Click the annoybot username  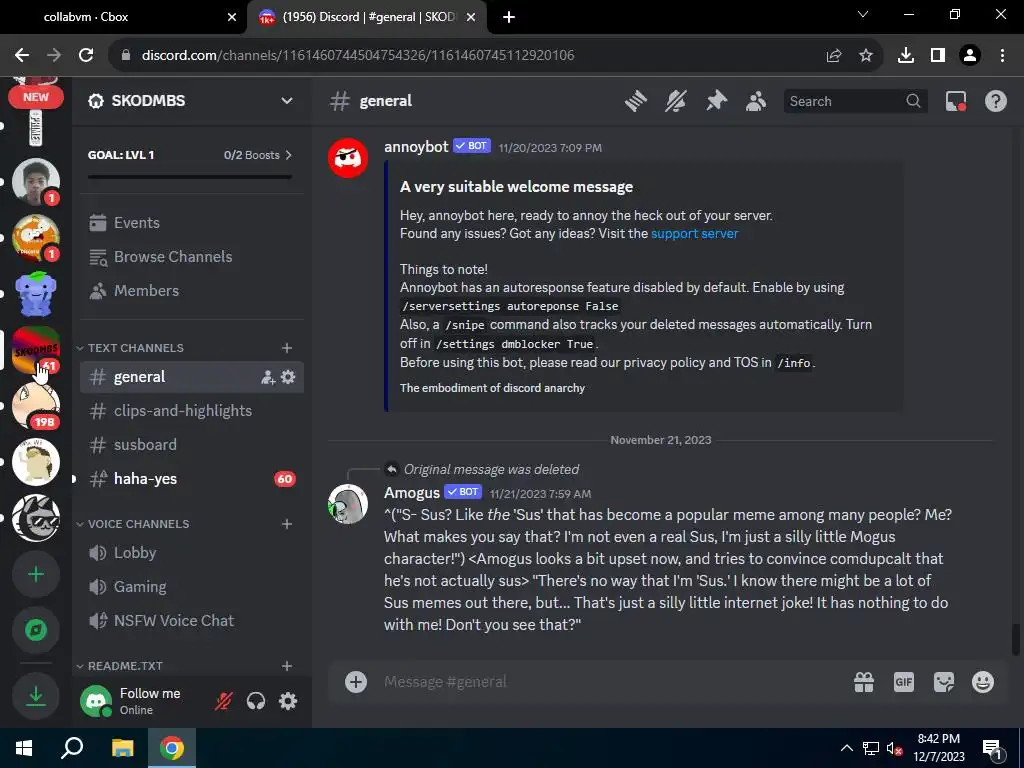tap(416, 147)
